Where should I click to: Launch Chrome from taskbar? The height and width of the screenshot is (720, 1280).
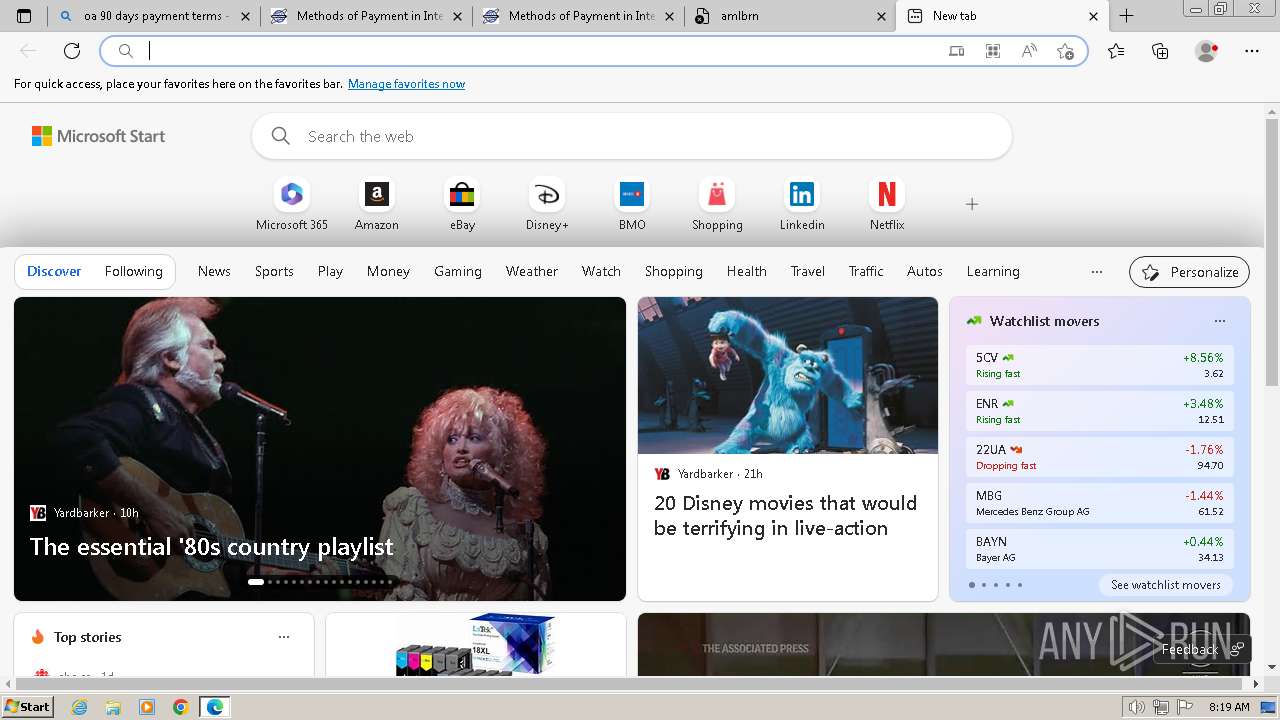point(180,707)
